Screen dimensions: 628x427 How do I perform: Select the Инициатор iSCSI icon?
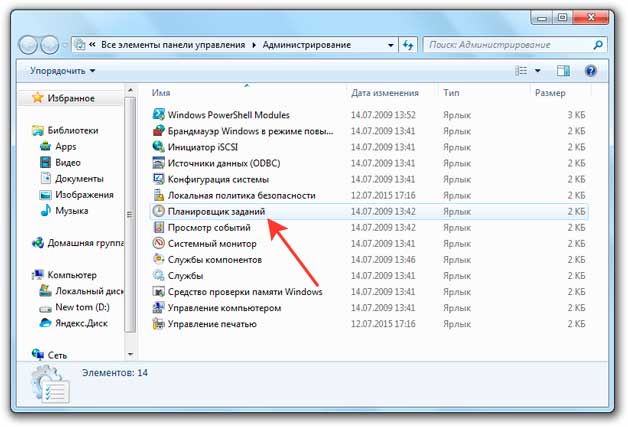[x=159, y=147]
